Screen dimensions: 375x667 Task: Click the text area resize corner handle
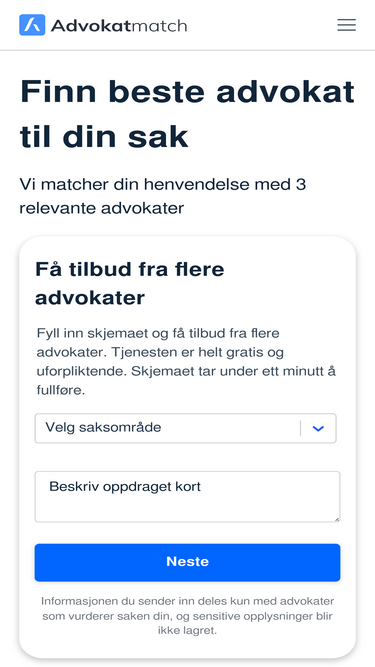click(337, 519)
